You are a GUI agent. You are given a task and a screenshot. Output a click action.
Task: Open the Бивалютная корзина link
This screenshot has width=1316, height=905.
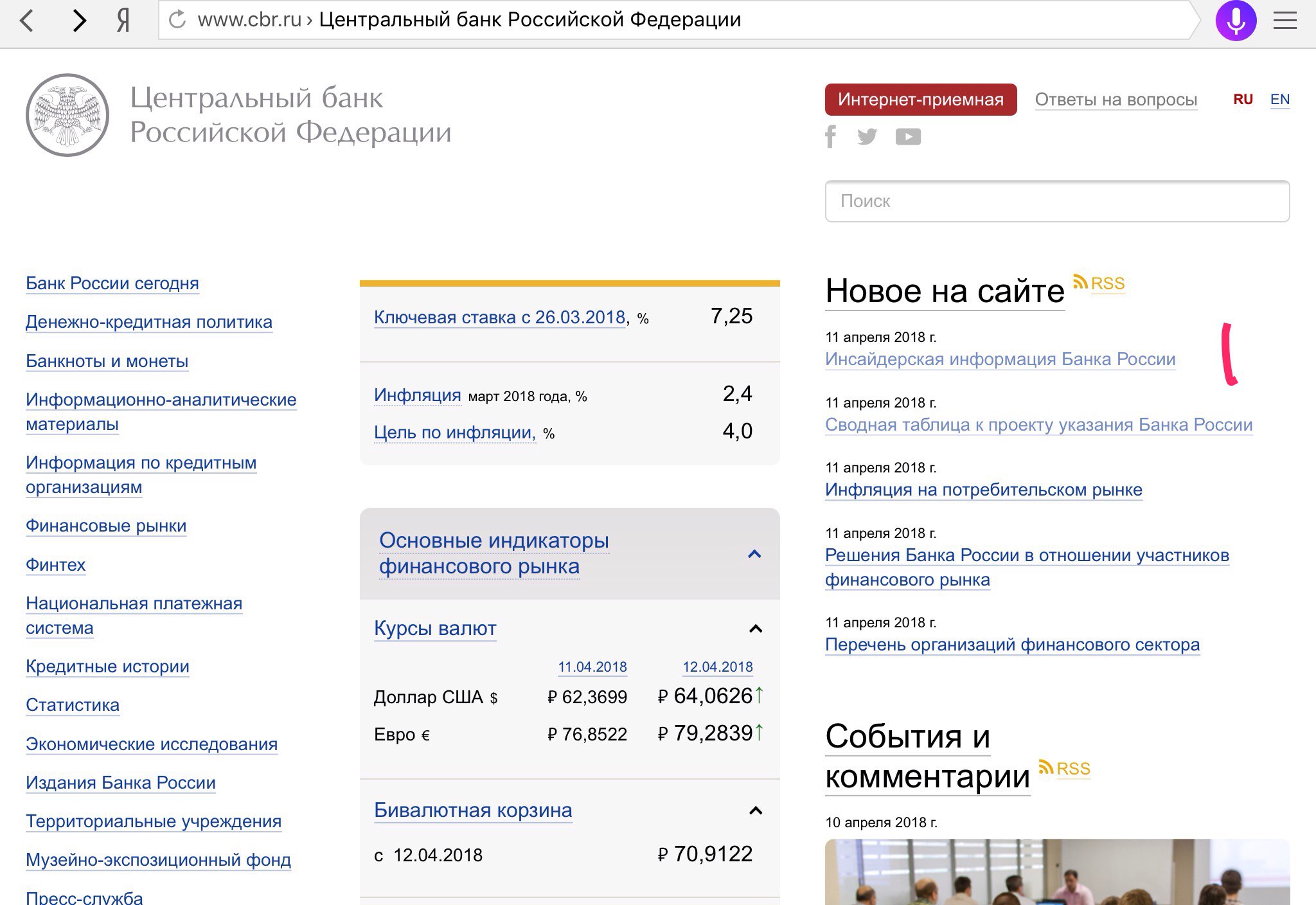pos(473,811)
